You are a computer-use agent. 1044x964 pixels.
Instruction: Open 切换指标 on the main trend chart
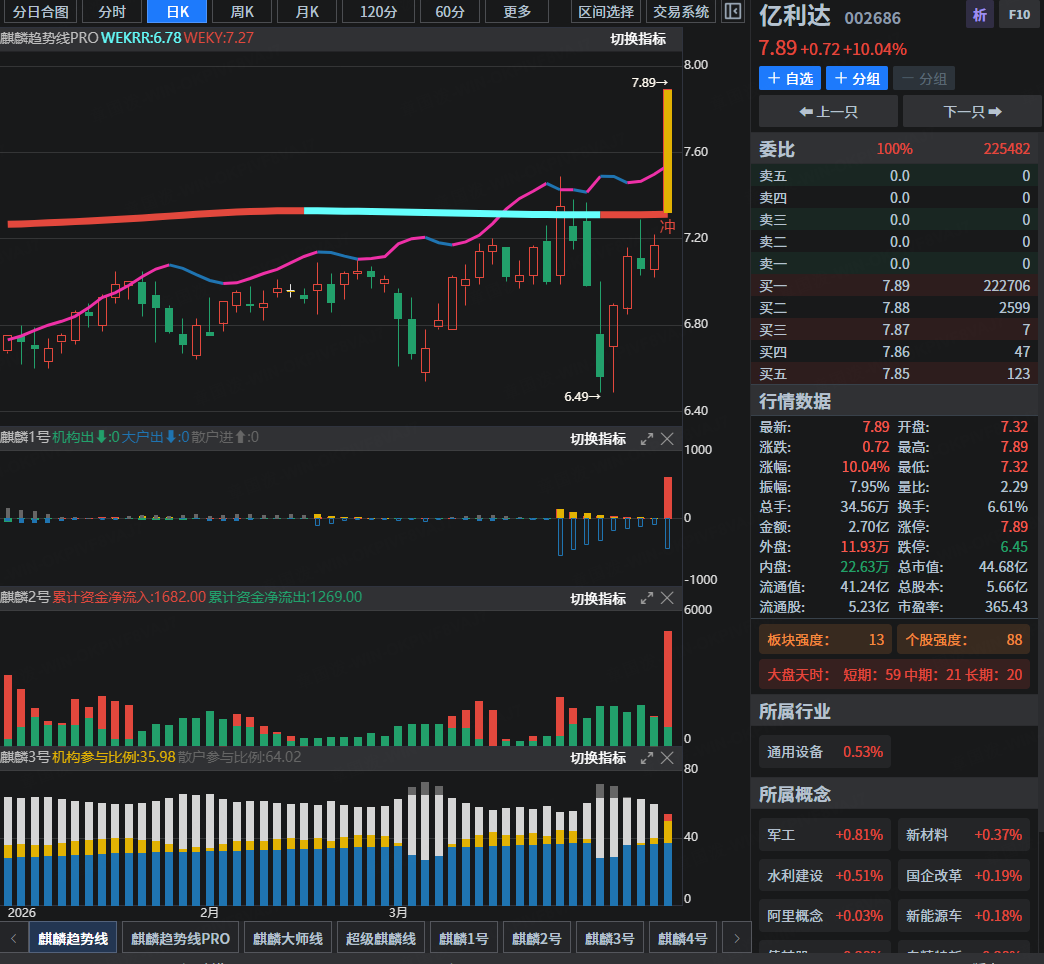pos(638,39)
